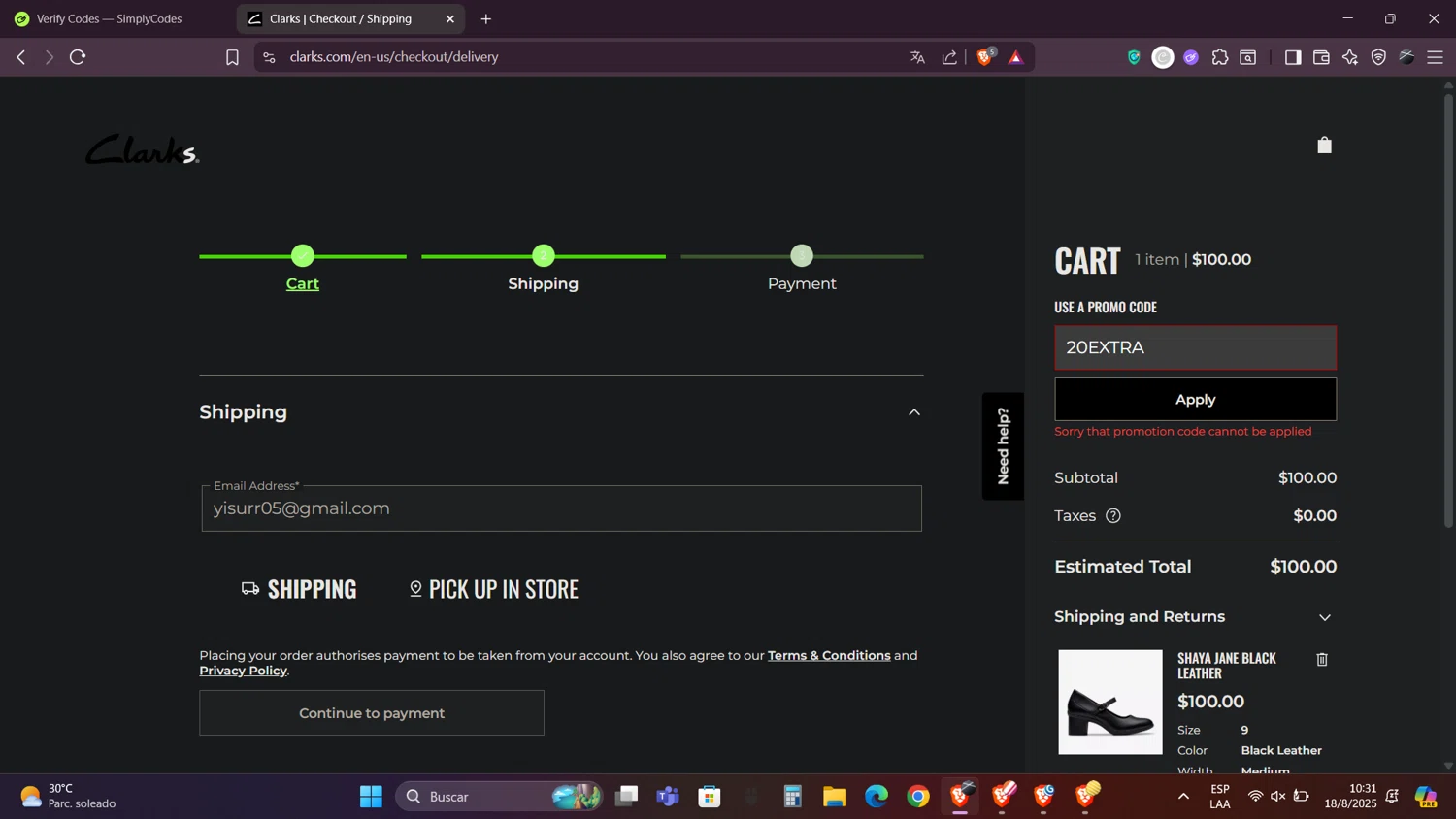The width and height of the screenshot is (1456, 819).
Task: Click the Clarks logo
Action: click(x=142, y=149)
